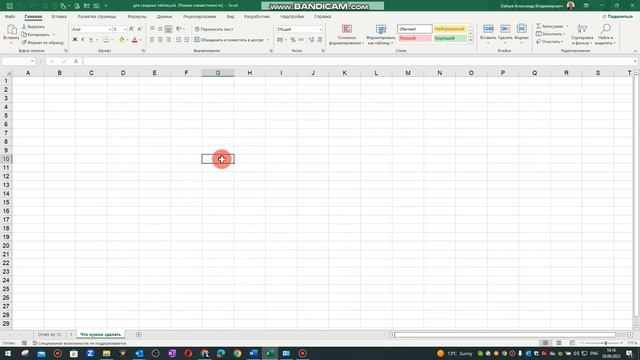640x360 pixels.
Task: Activate Format Painter (Формат по образцу)
Action: (x=42, y=42)
